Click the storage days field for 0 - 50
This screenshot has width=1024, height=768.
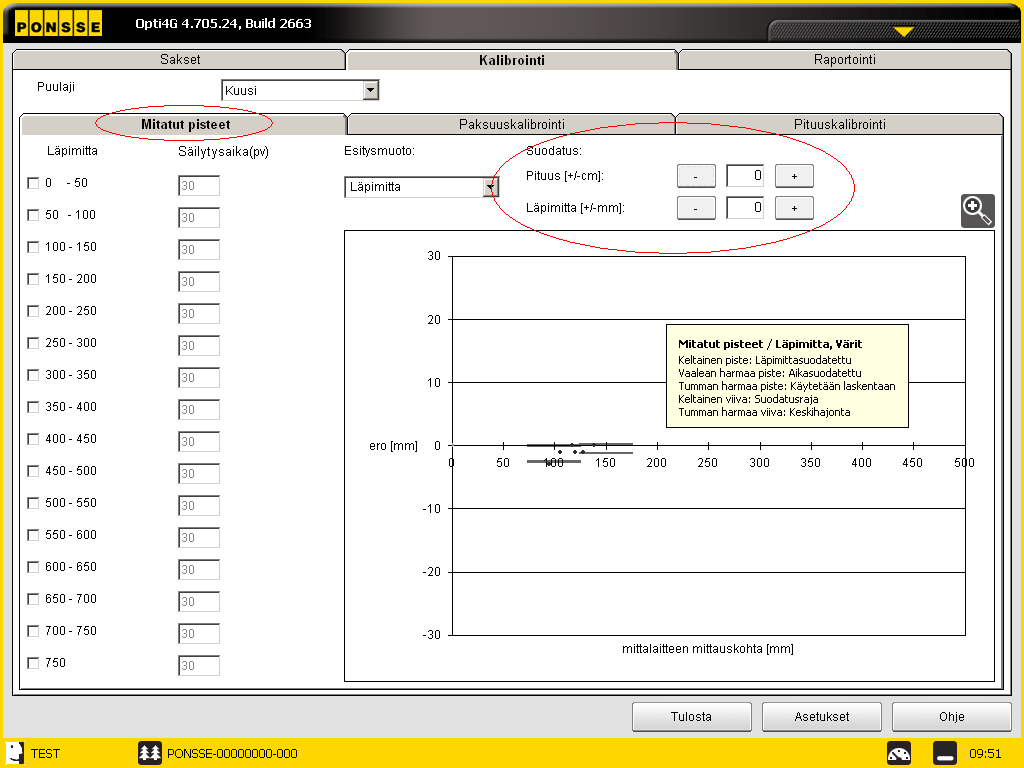199,185
